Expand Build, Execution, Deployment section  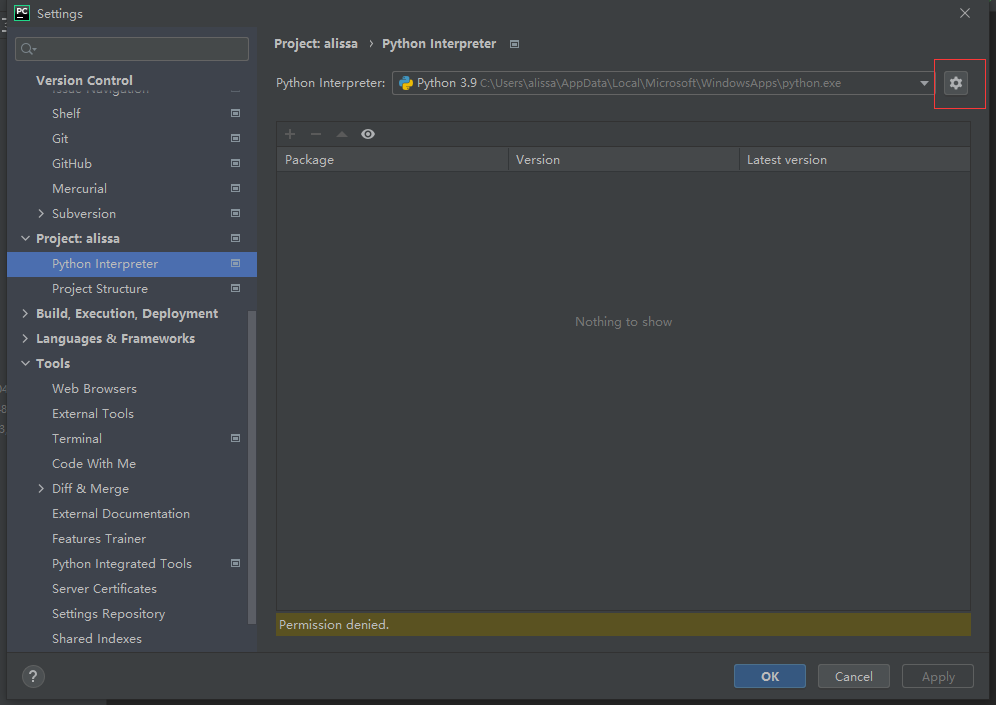25,313
